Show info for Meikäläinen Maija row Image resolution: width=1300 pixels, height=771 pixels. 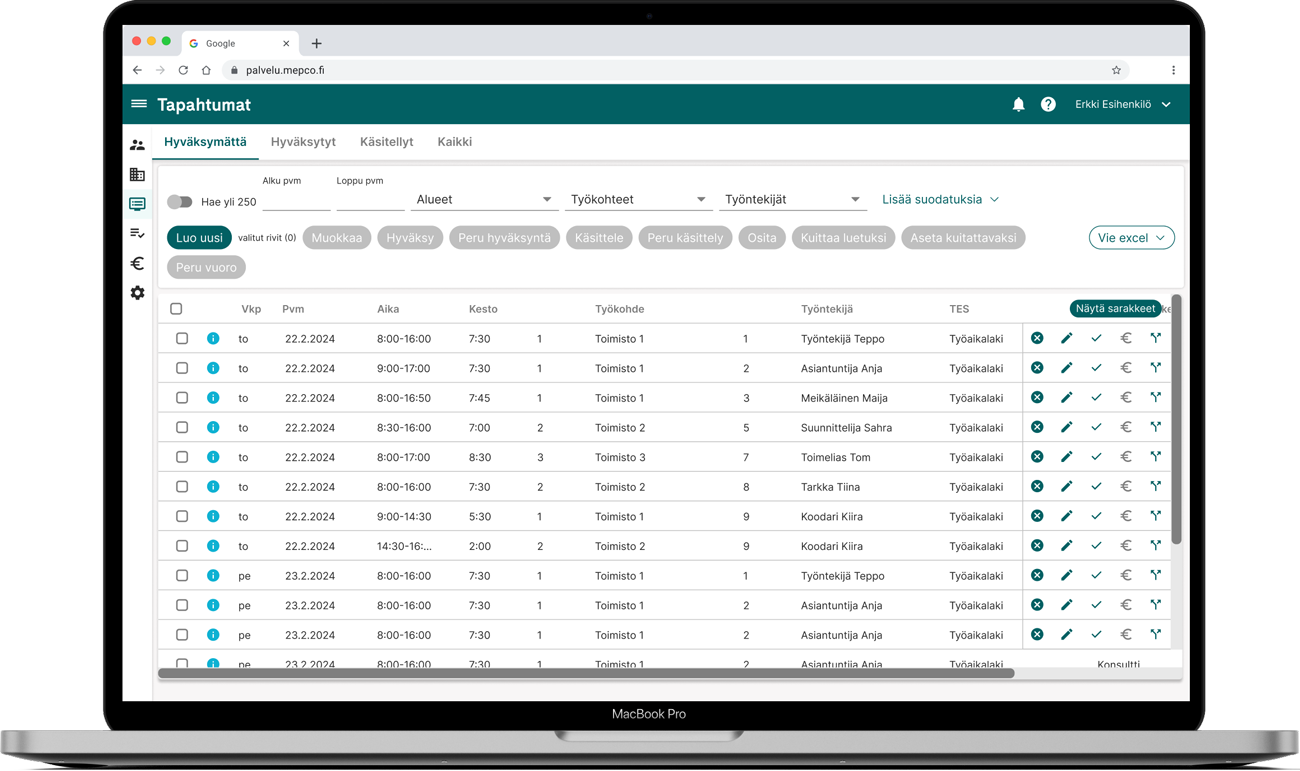[x=213, y=398]
